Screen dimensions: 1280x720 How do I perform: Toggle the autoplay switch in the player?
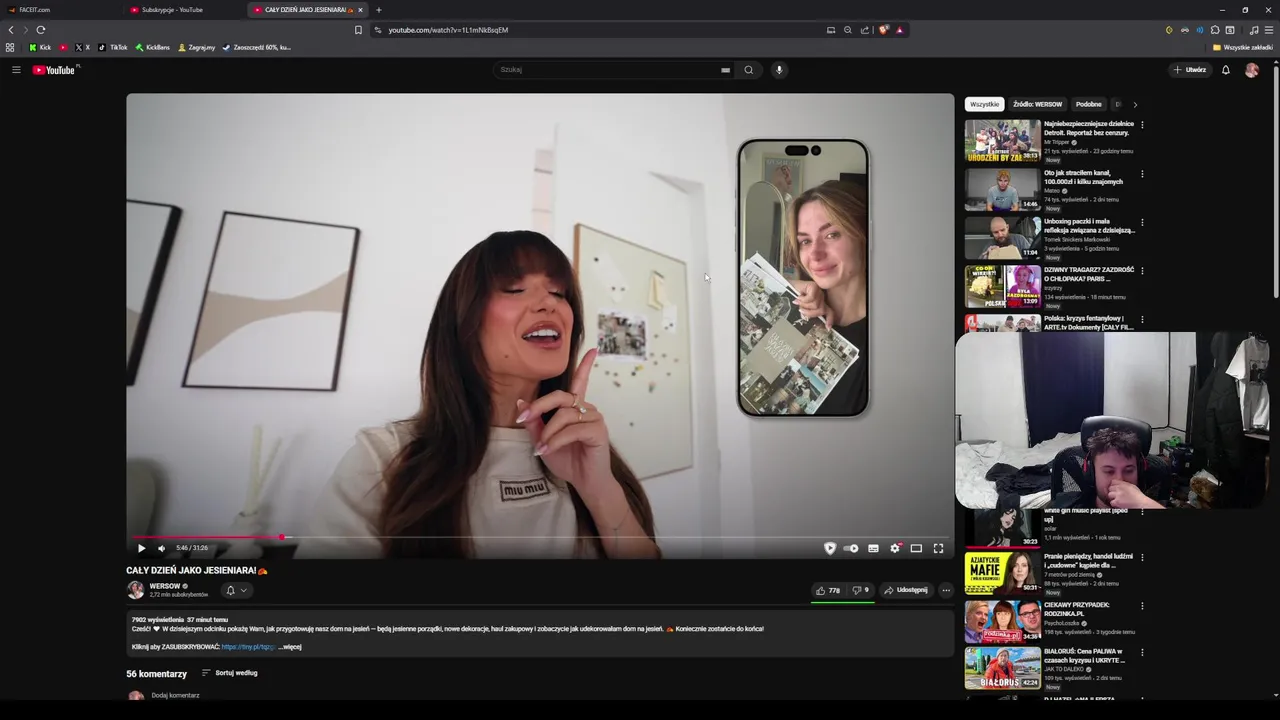[x=851, y=548]
